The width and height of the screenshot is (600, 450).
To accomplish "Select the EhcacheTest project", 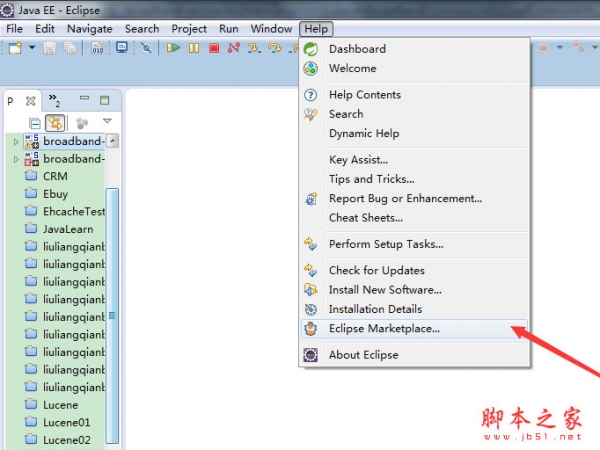I will tap(73, 212).
